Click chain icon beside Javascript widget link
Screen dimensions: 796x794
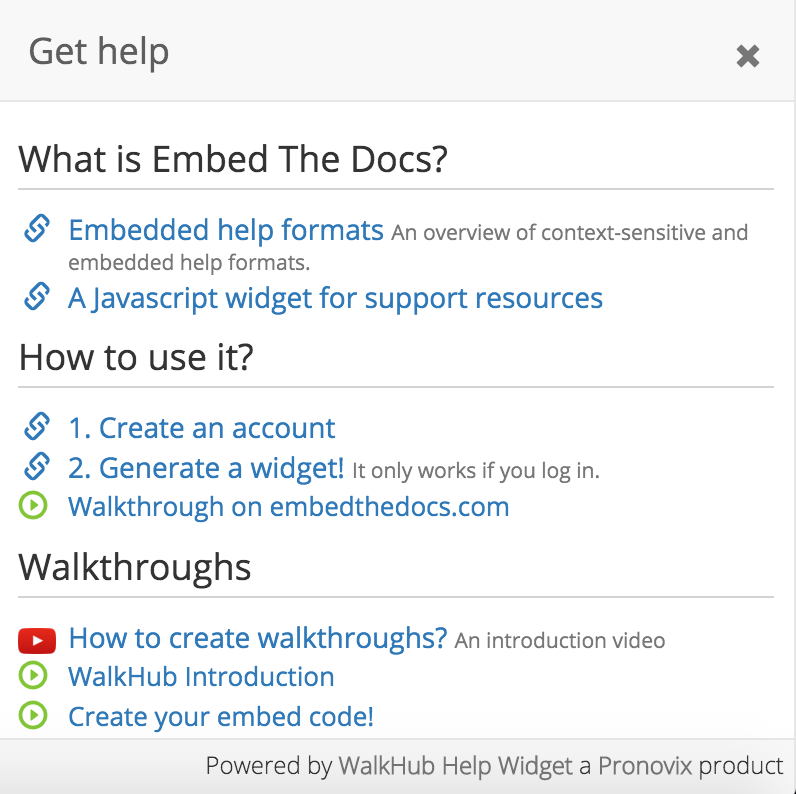point(37,297)
